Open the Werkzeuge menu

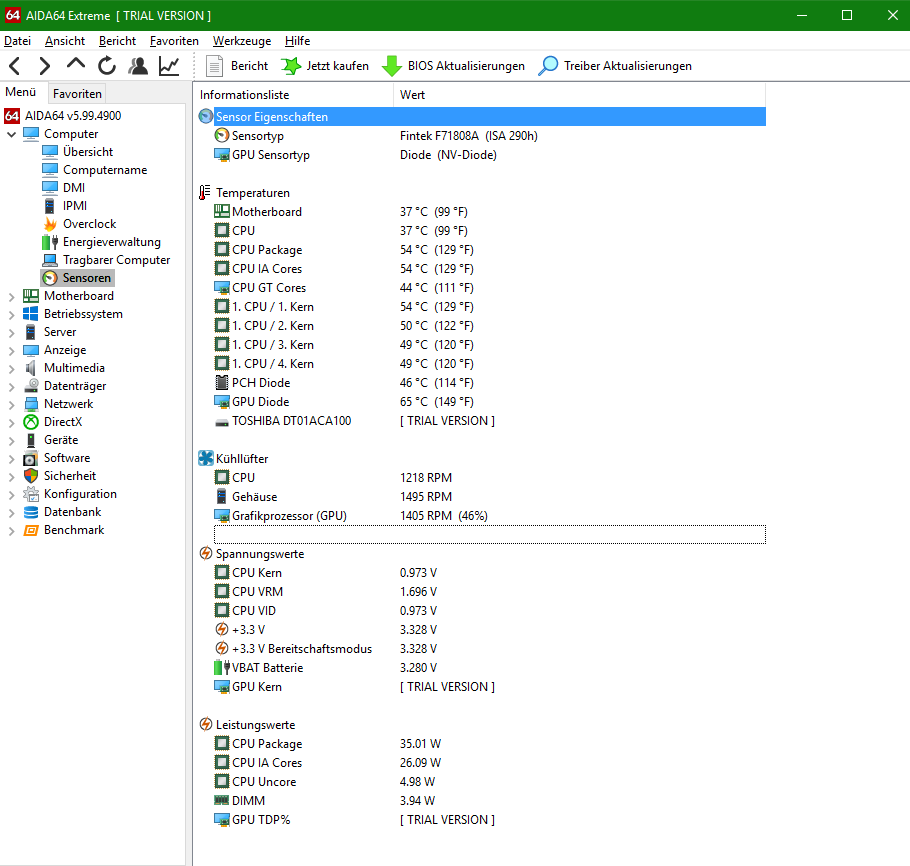pos(242,41)
